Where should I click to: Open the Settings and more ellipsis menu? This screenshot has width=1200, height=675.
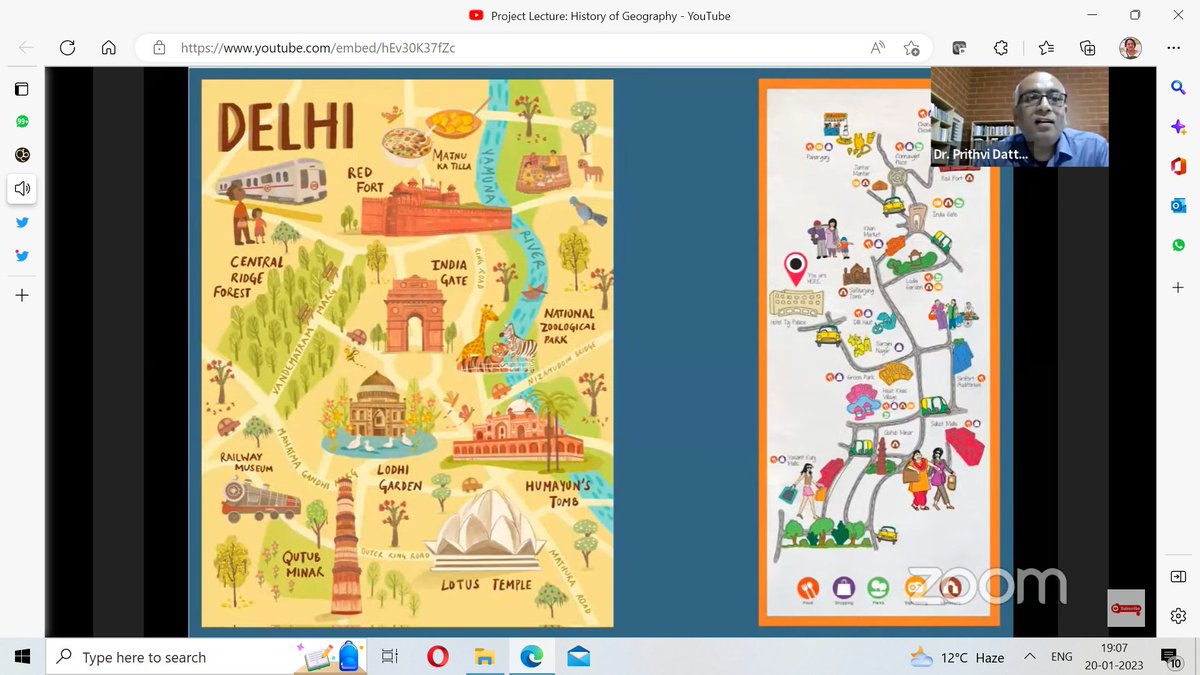coord(1174,47)
